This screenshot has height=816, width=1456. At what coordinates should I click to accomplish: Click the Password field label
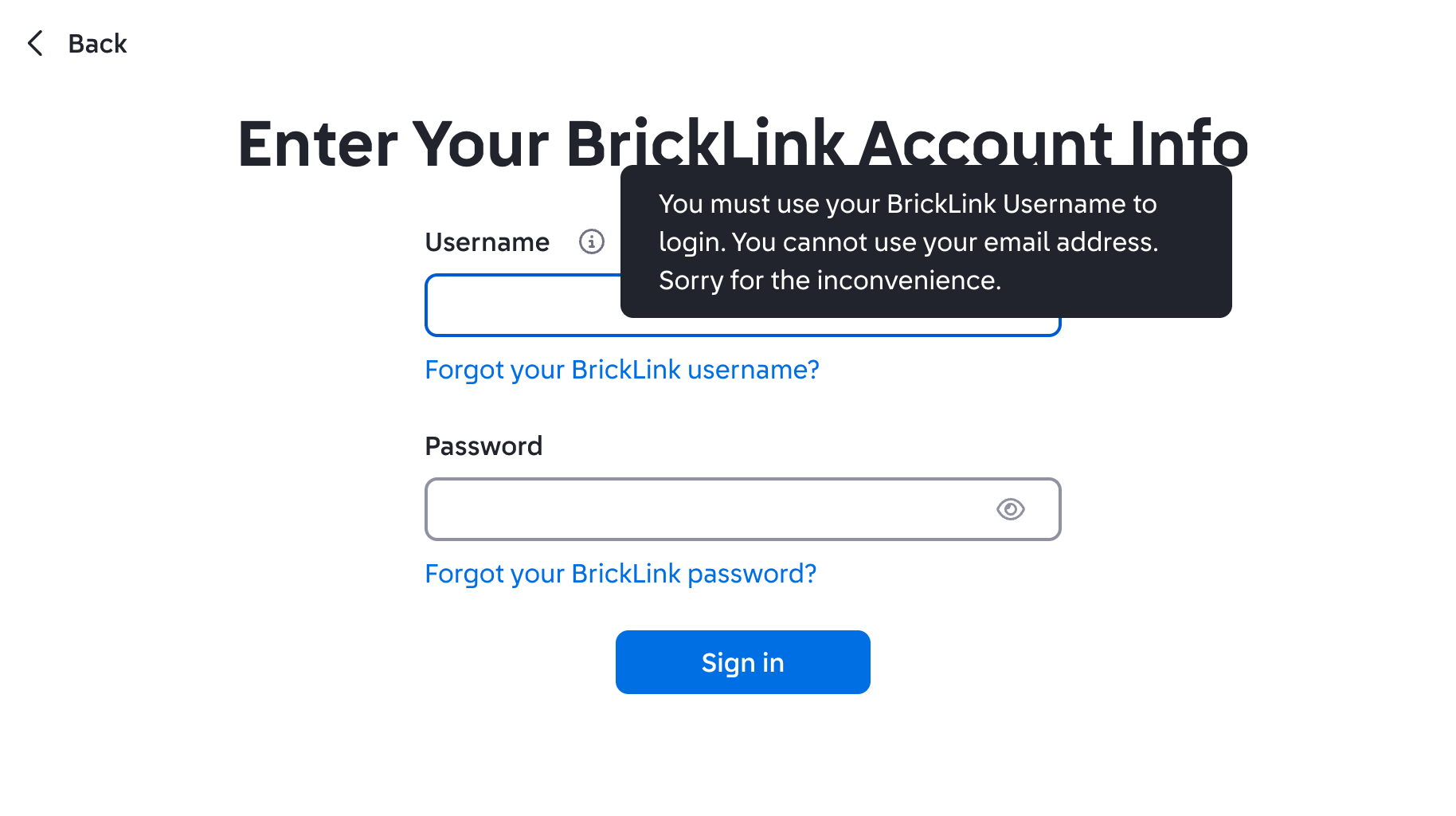click(x=483, y=446)
